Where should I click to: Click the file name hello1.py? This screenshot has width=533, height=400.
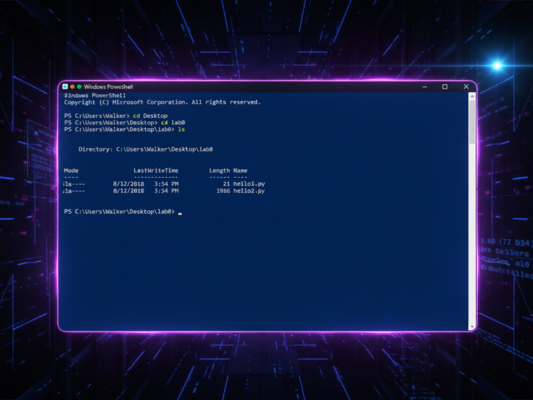click(x=249, y=184)
